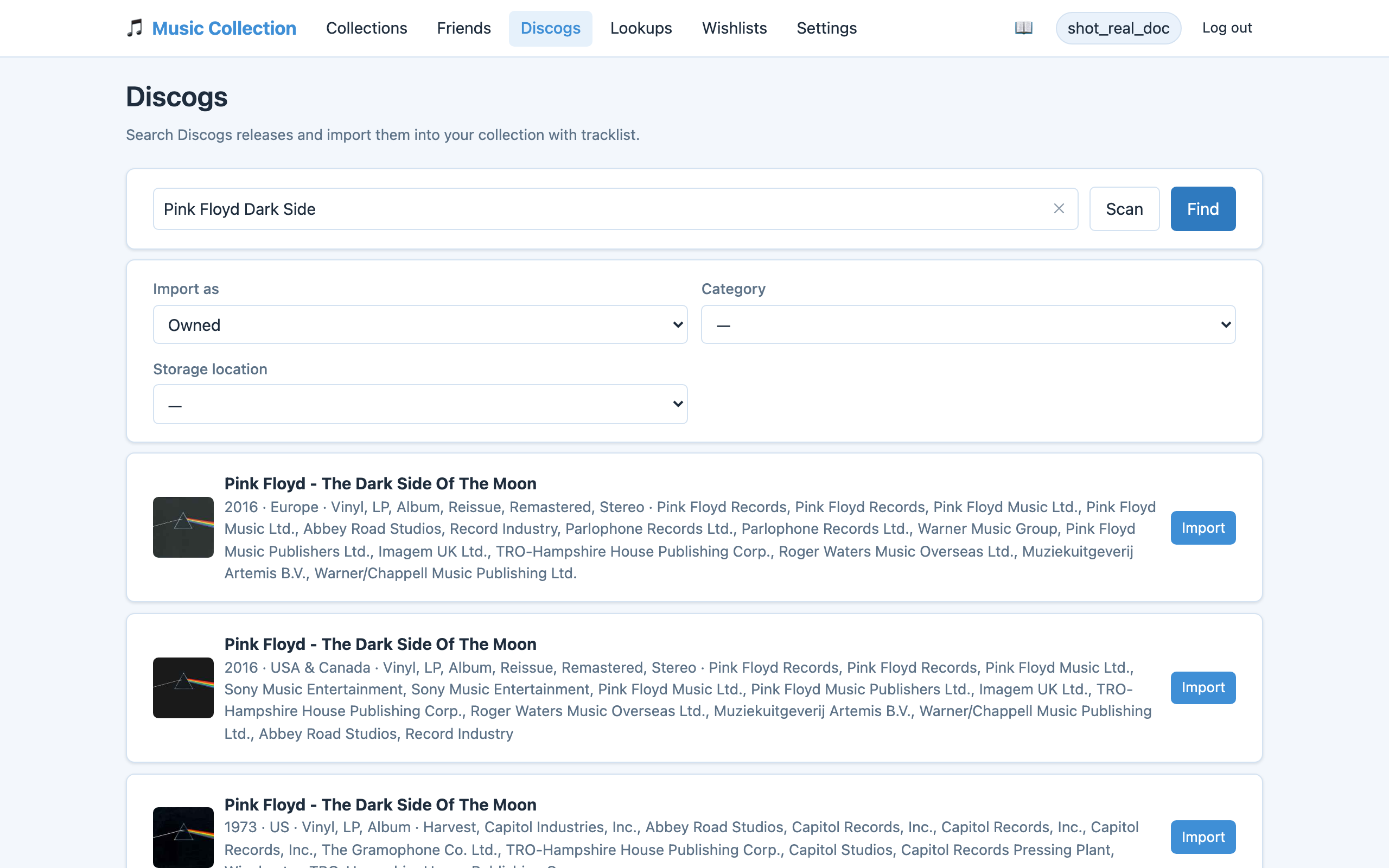This screenshot has height=868, width=1389.
Task: Open the Storage location dropdown
Action: [x=420, y=404]
